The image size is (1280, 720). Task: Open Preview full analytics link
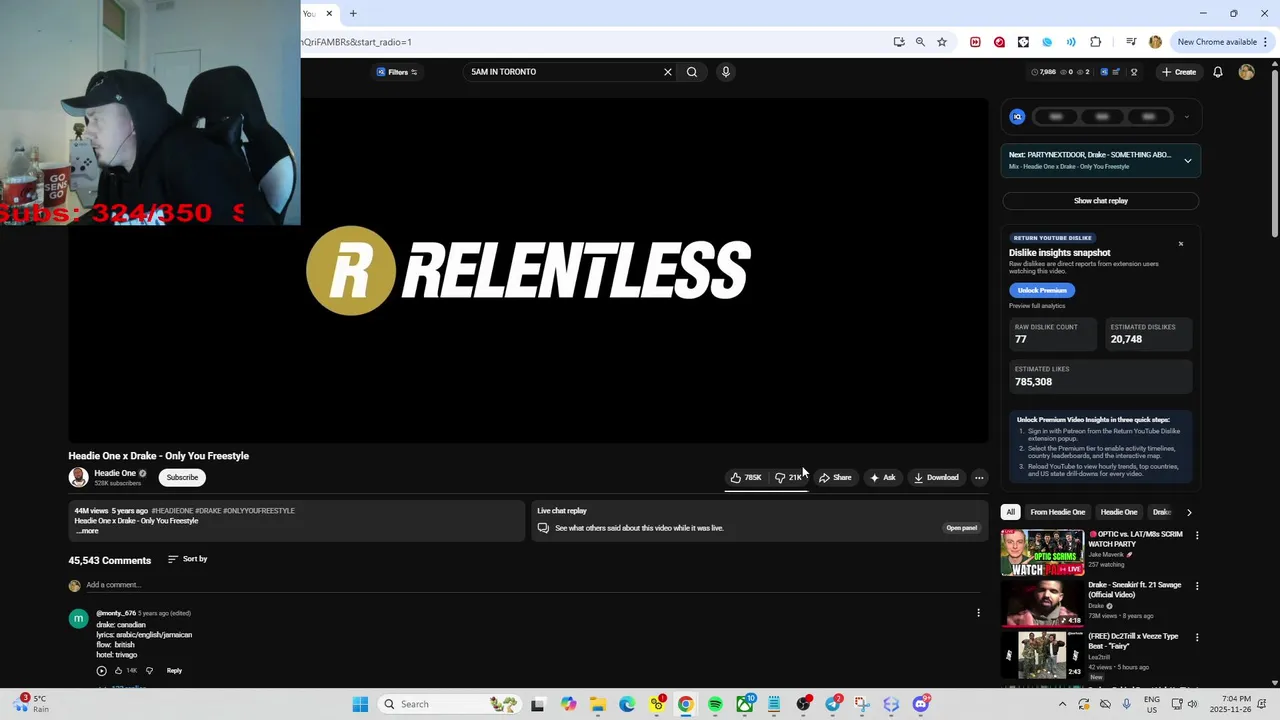pyautogui.click(x=1037, y=306)
